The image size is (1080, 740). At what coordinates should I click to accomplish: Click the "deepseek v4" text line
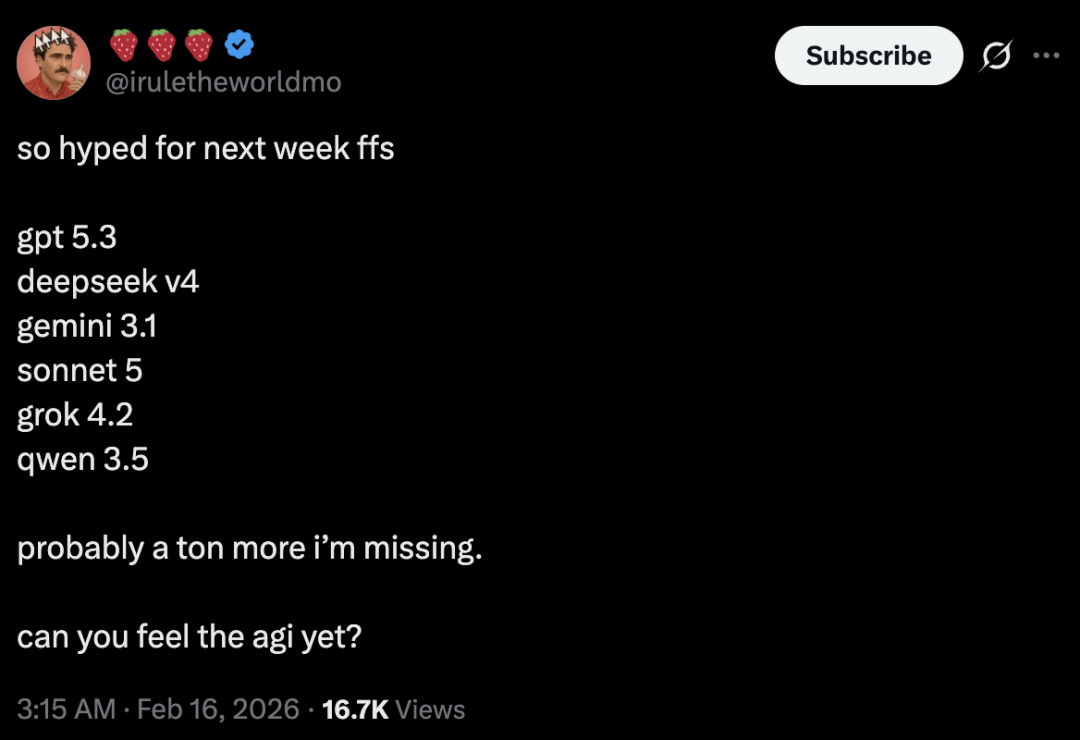click(x=108, y=282)
